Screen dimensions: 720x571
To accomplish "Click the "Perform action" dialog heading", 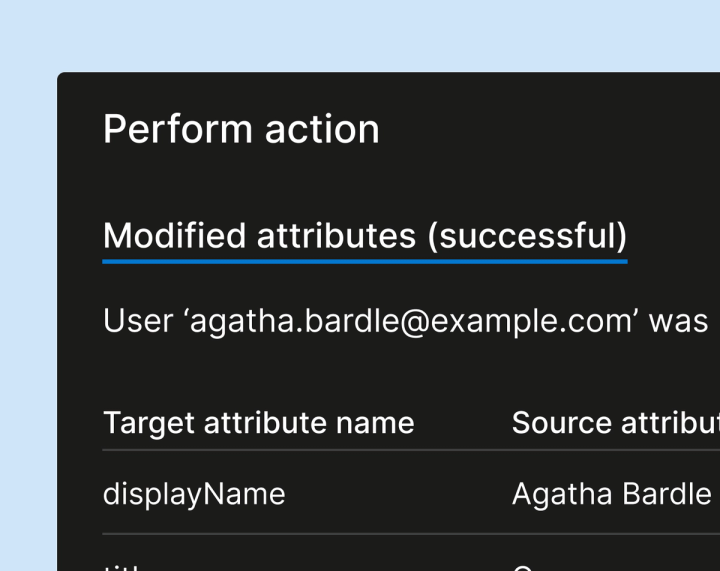I will (x=241, y=130).
